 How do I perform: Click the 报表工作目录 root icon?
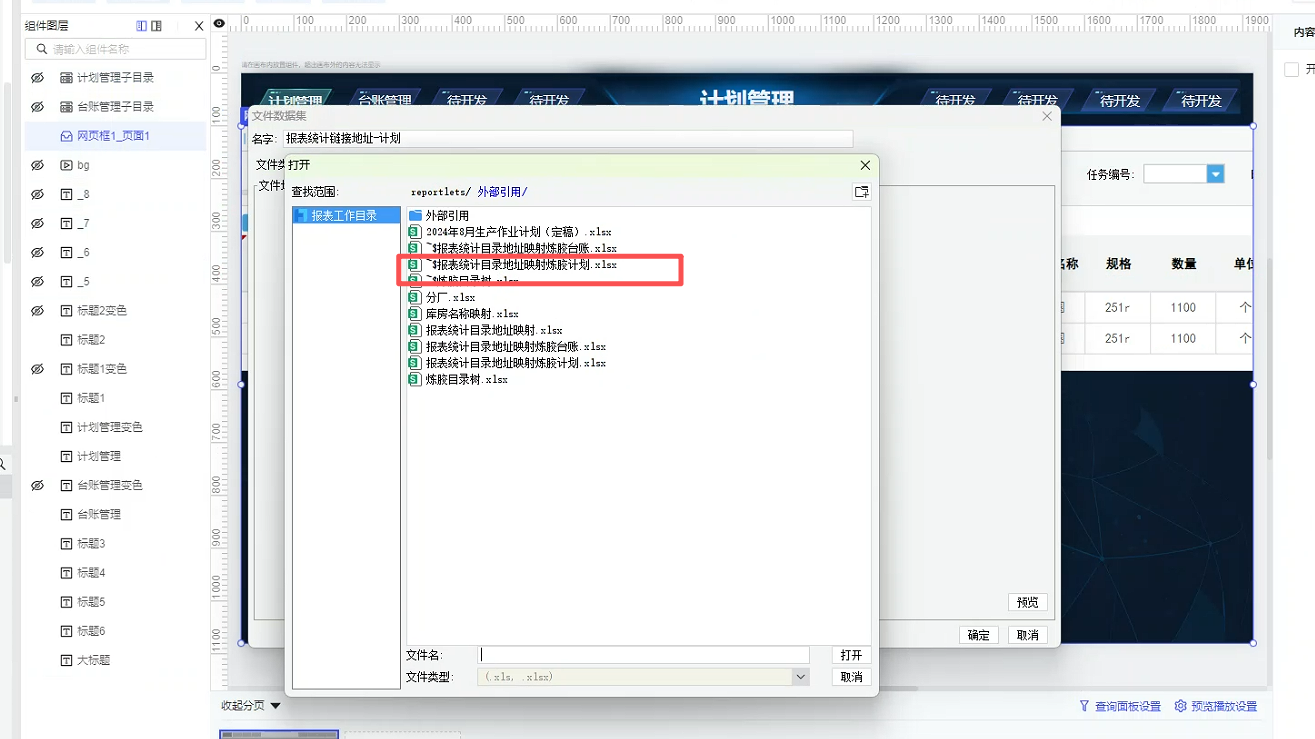click(301, 216)
